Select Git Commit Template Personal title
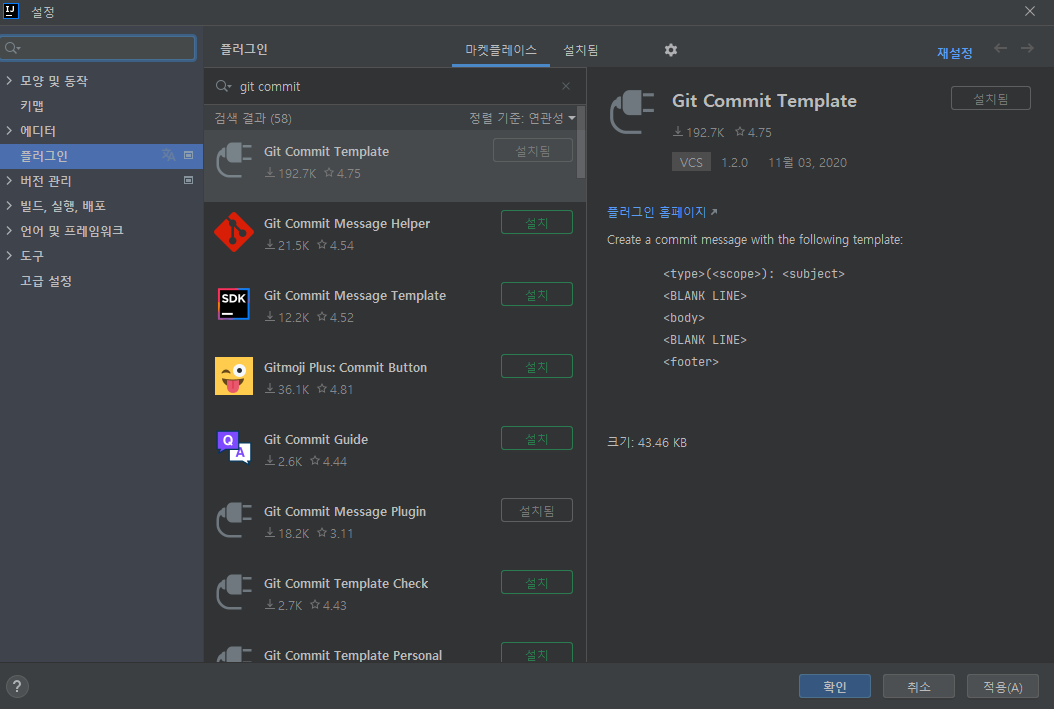This screenshot has height=709, width=1054. click(x=352, y=655)
